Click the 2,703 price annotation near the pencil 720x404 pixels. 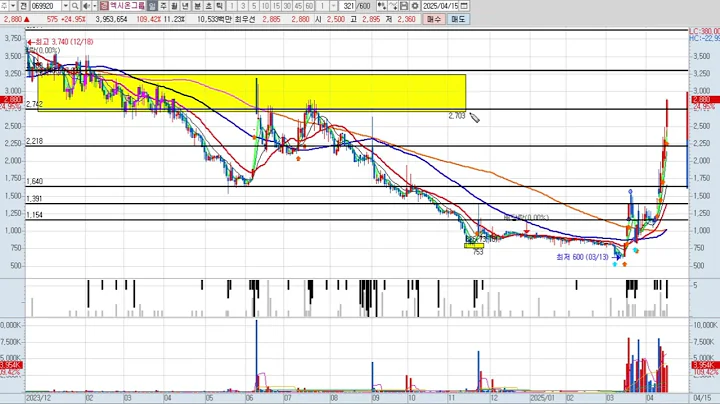pyautogui.click(x=457, y=116)
